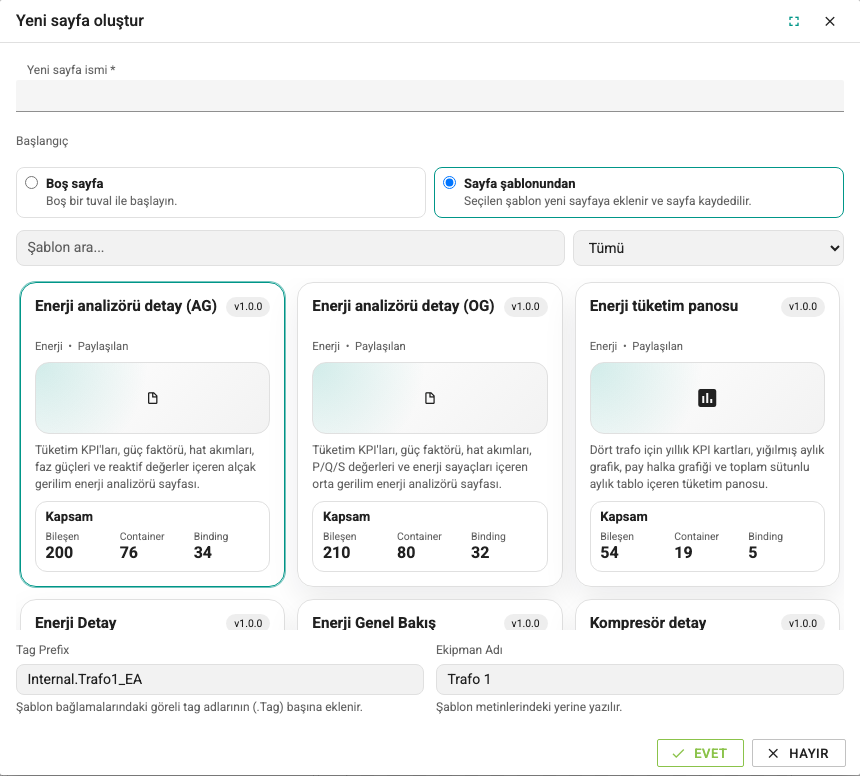Click the Binding value 5

point(752,552)
